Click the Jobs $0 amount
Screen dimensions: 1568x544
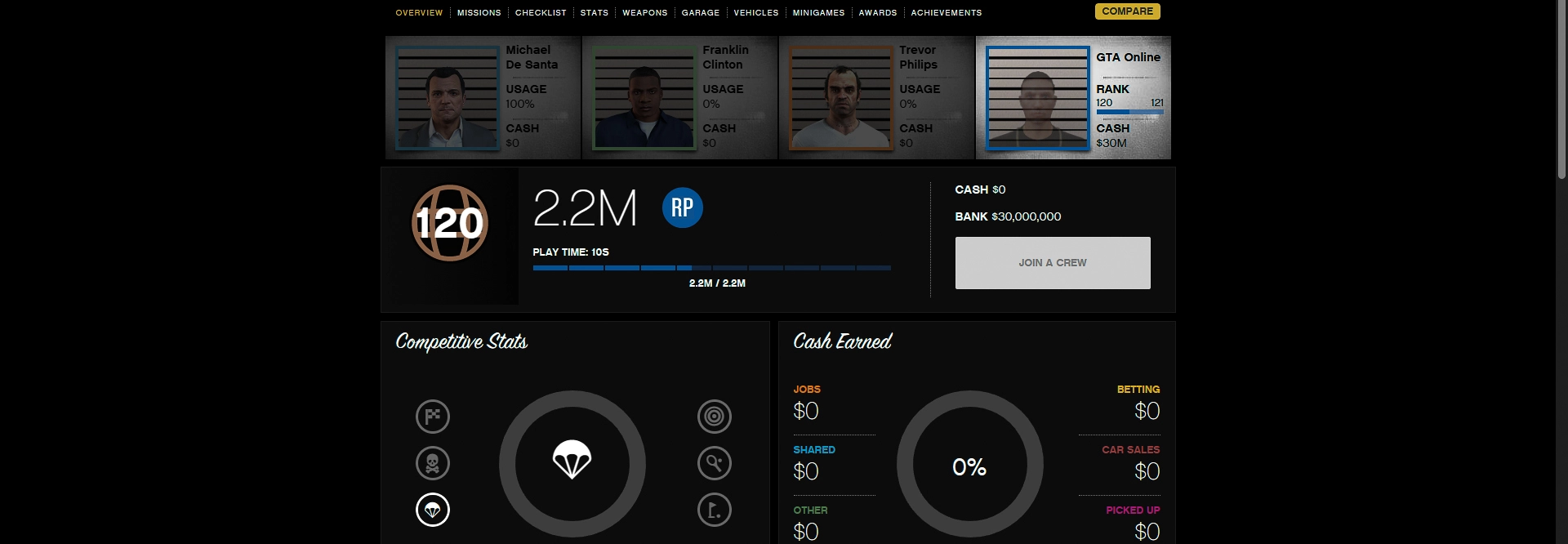[x=806, y=411]
